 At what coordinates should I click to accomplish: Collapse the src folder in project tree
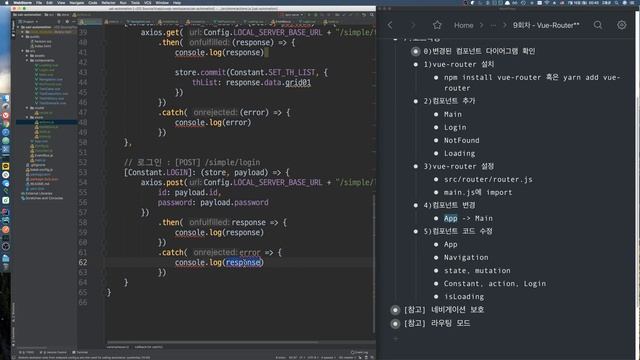(x=23, y=51)
